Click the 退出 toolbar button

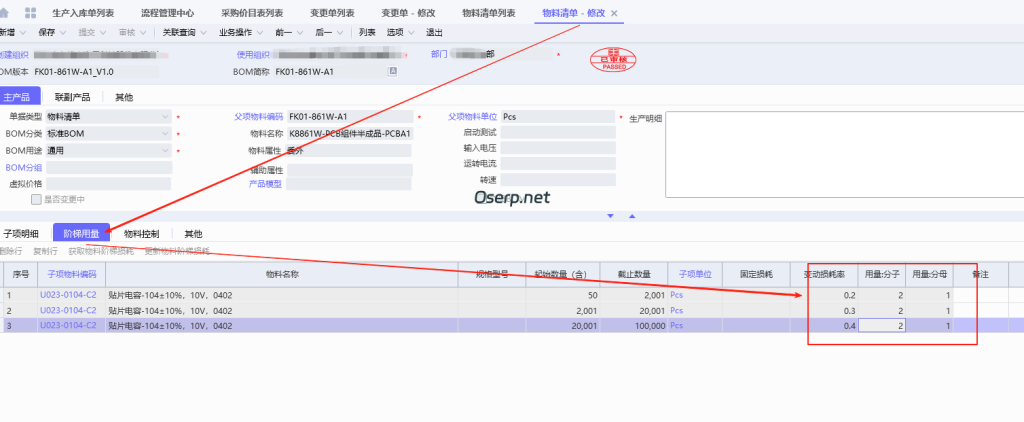(434, 33)
